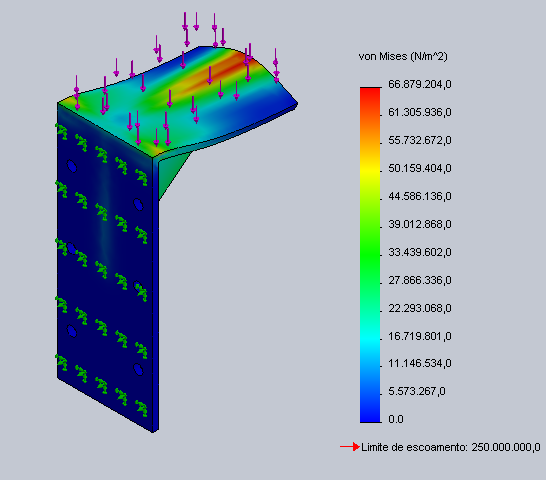Screen dimensions: 546x480
Task: Click the legend value 5.573.267,0
Action: tap(416, 391)
